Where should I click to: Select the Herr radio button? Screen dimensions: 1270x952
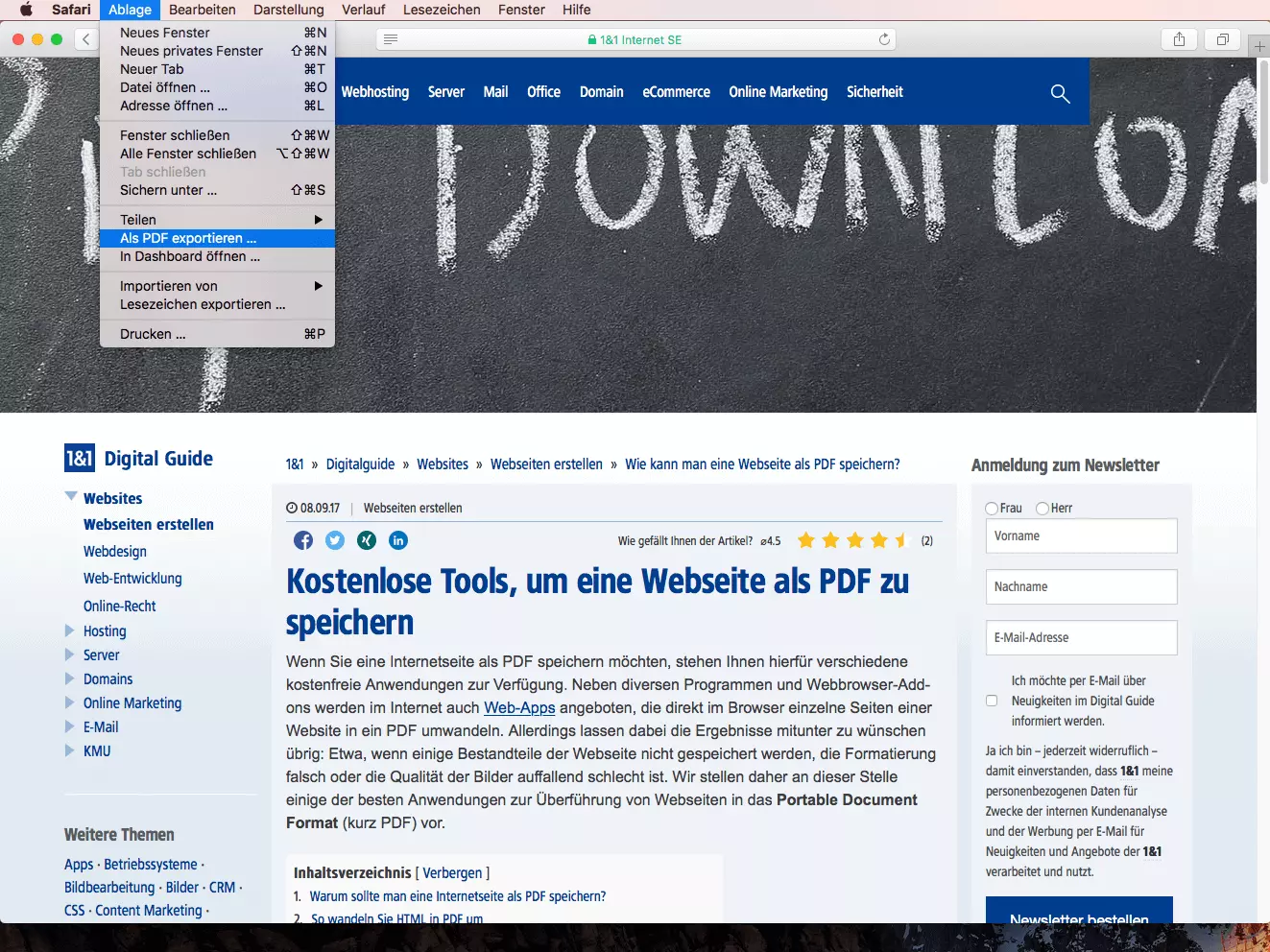pyautogui.click(x=1042, y=508)
